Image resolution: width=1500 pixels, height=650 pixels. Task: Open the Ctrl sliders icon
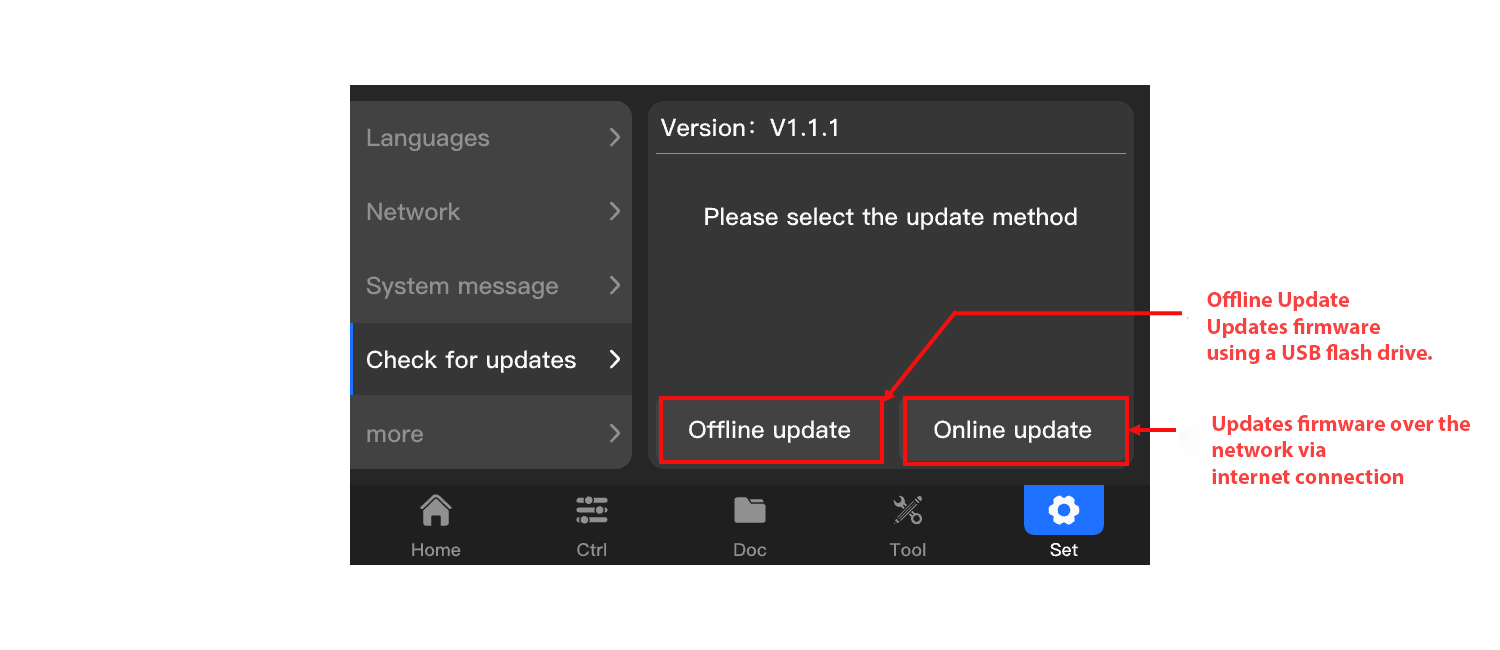[591, 511]
